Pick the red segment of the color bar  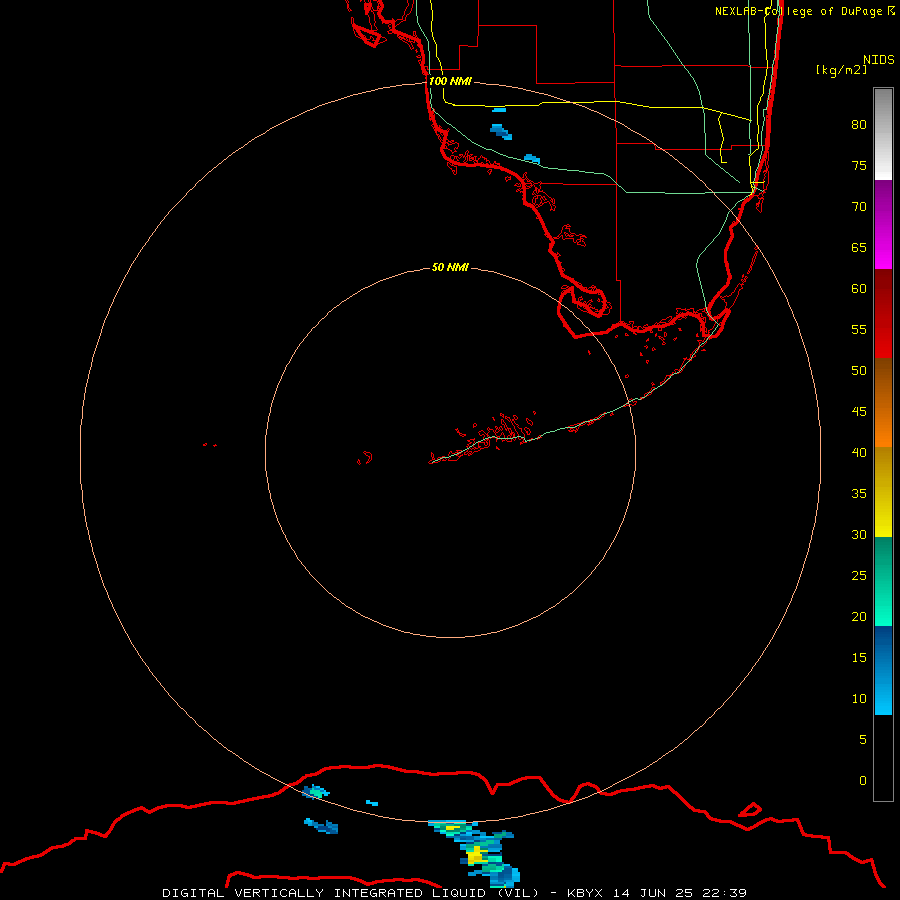pos(883,313)
